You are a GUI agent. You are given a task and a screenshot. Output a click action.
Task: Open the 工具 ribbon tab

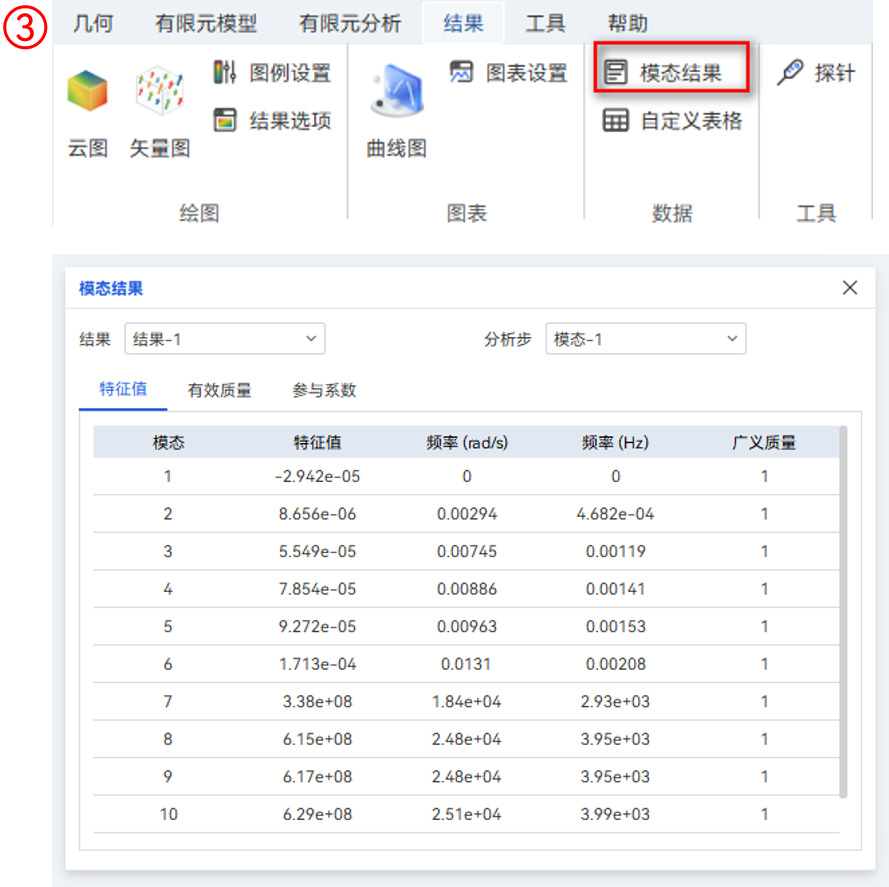coord(544,22)
